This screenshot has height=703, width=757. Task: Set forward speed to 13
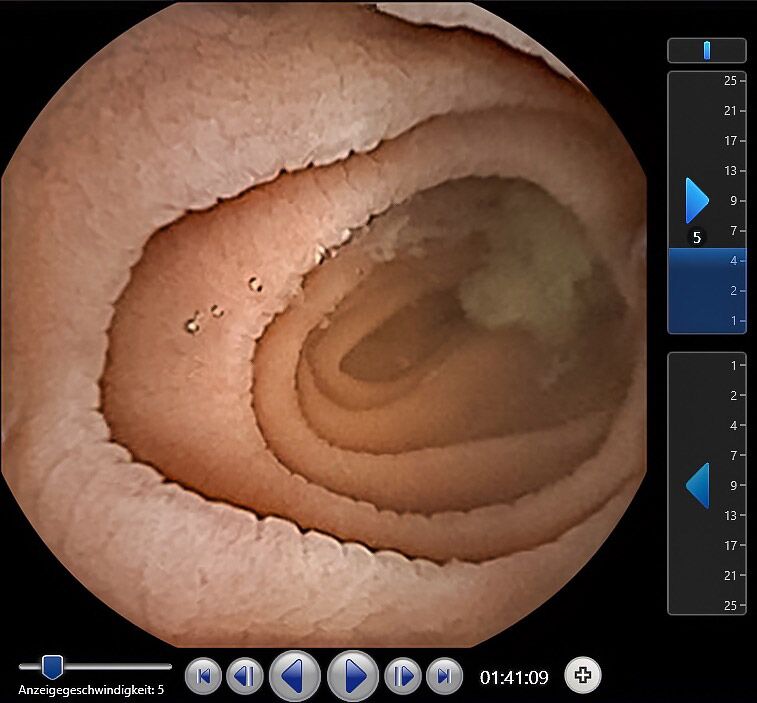pos(730,171)
